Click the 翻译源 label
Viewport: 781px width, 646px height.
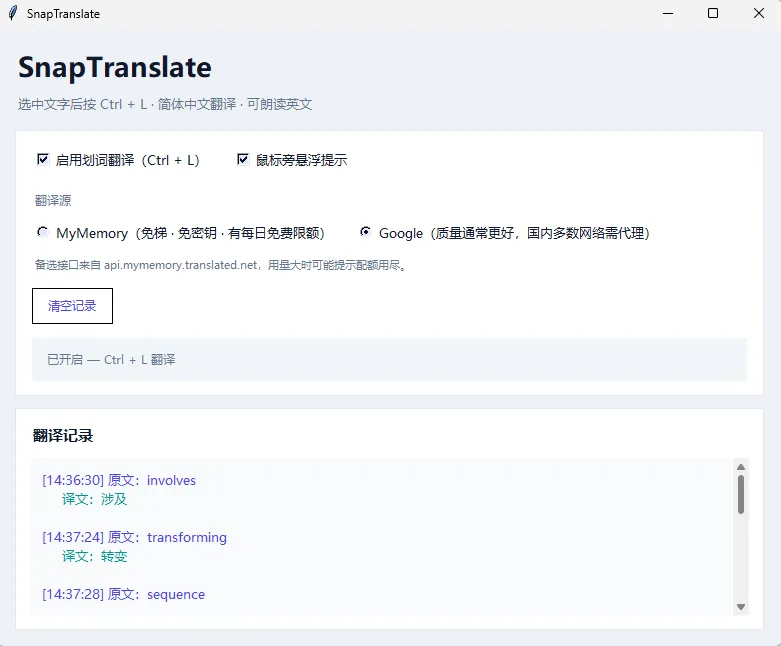(x=53, y=201)
